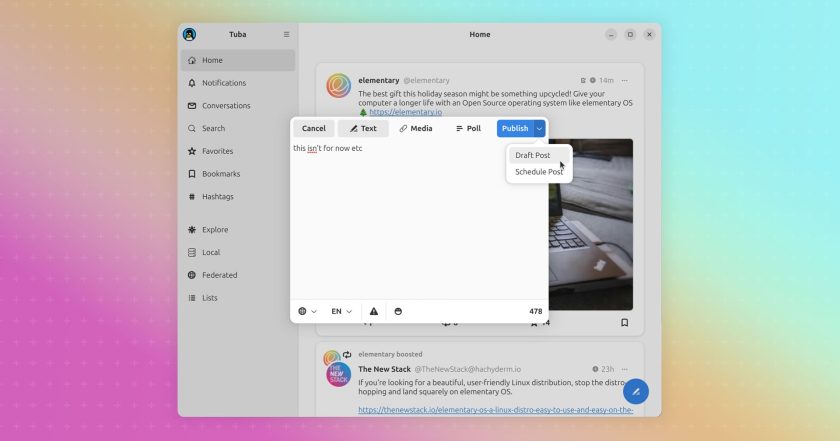Open the emoji picker icon
840x441 pixels.
(x=398, y=311)
